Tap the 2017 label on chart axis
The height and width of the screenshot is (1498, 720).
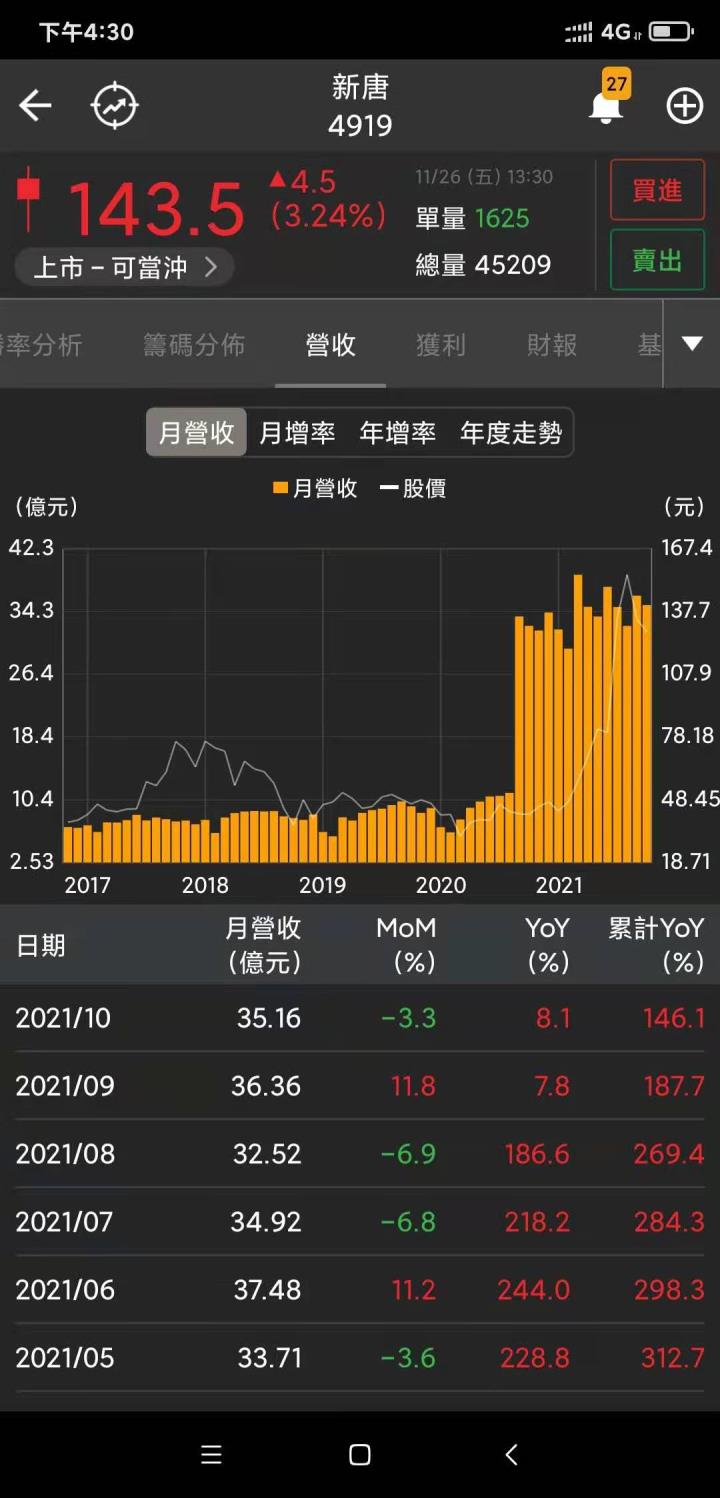87,885
